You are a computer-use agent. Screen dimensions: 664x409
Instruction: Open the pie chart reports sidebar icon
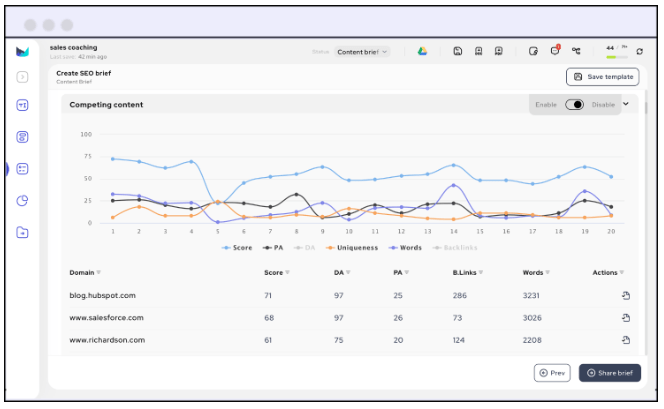point(22,200)
